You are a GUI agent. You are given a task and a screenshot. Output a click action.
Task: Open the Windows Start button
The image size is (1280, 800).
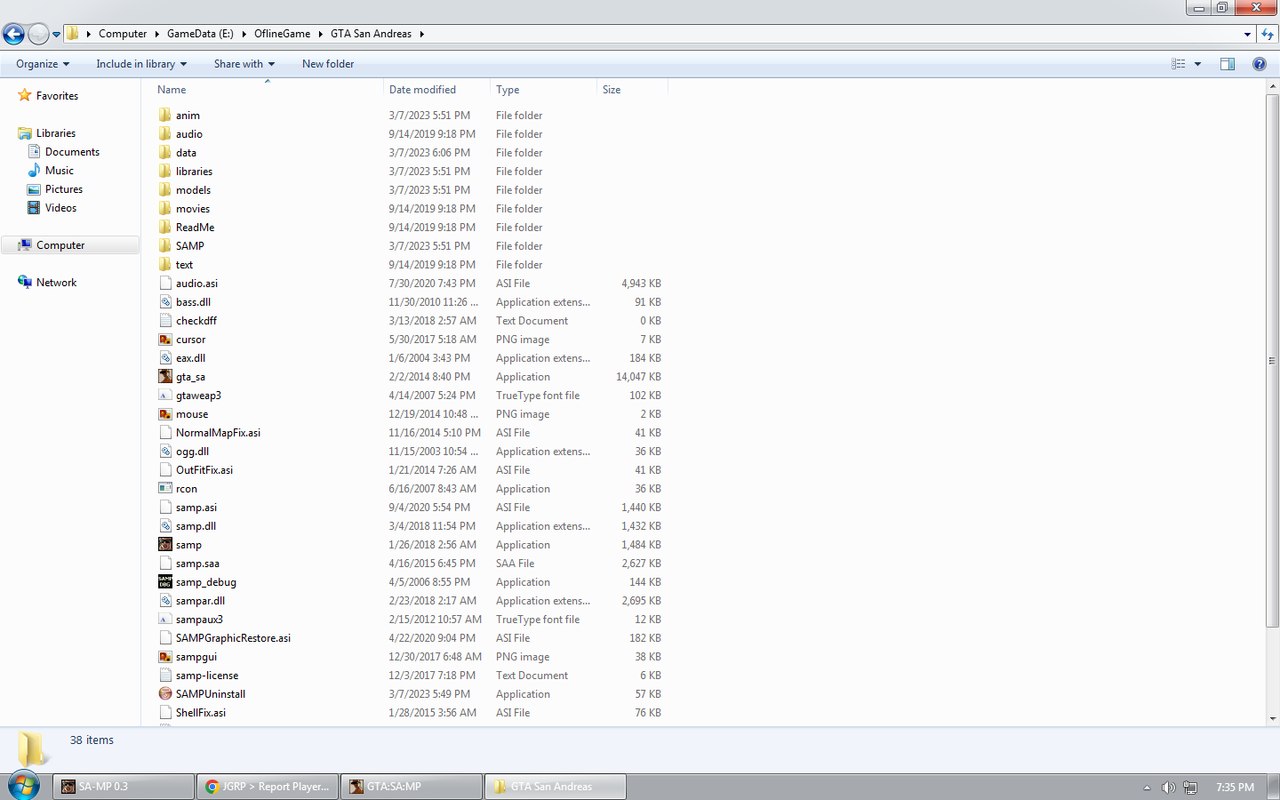click(x=22, y=786)
